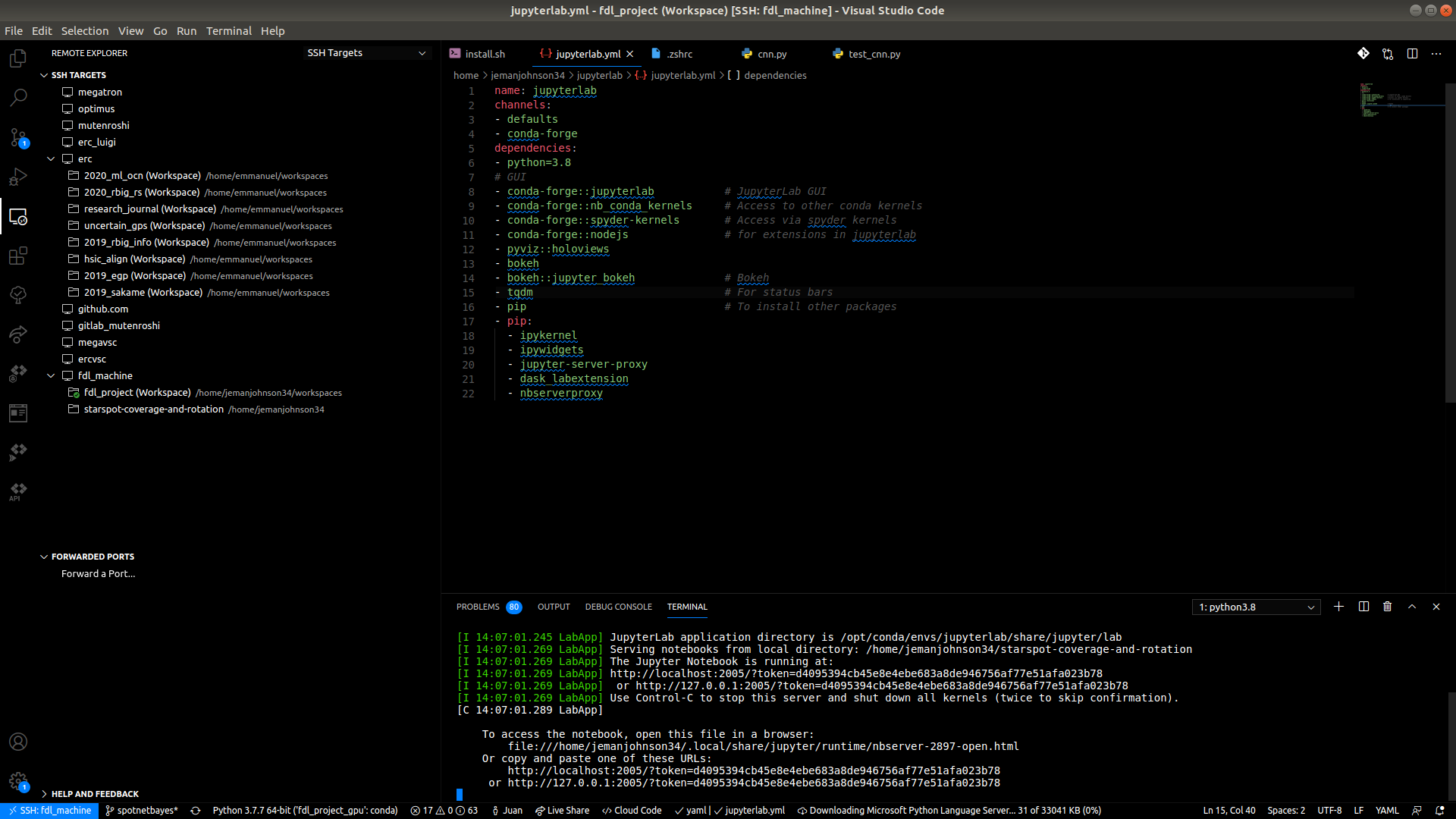Screen dimensions: 1456x819
Task: Create a new terminal with plus icon
Action: coord(1338,607)
